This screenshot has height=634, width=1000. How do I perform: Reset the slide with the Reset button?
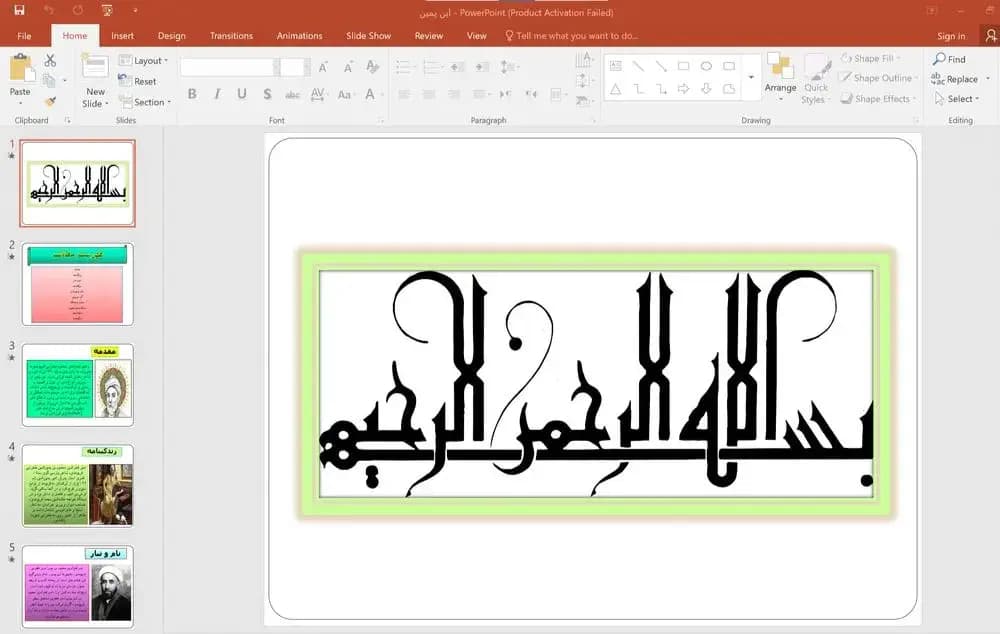tap(138, 81)
